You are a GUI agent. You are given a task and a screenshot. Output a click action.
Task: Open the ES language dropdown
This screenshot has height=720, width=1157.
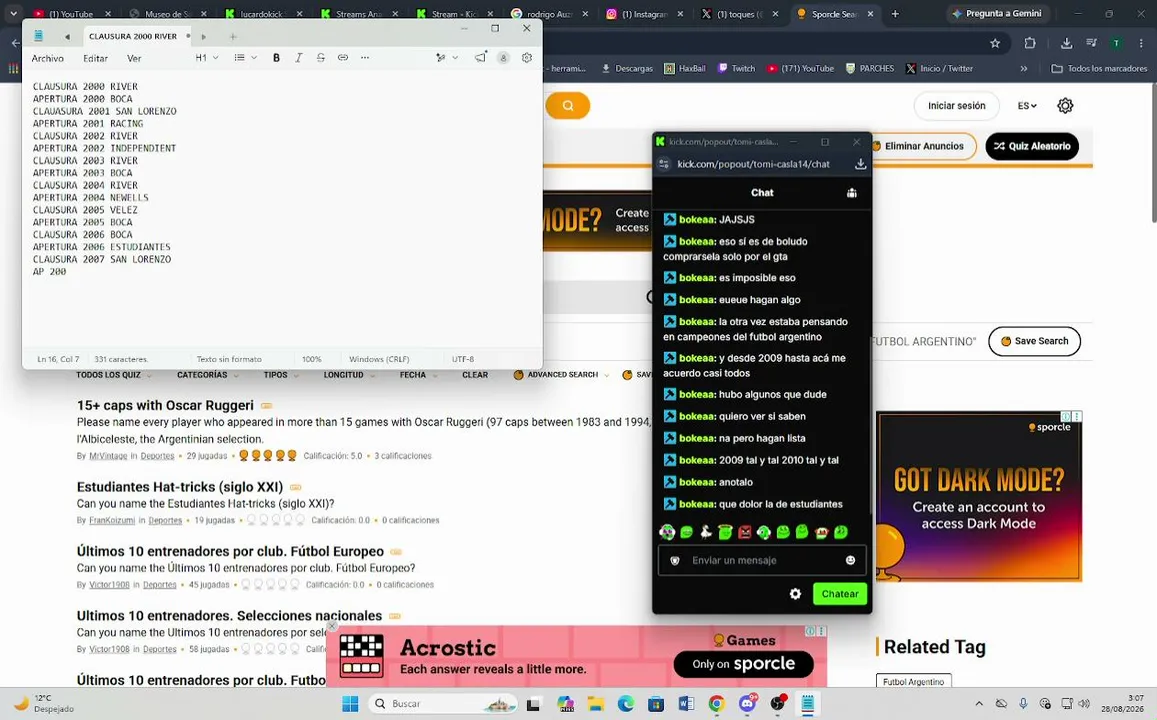[x=1026, y=105]
